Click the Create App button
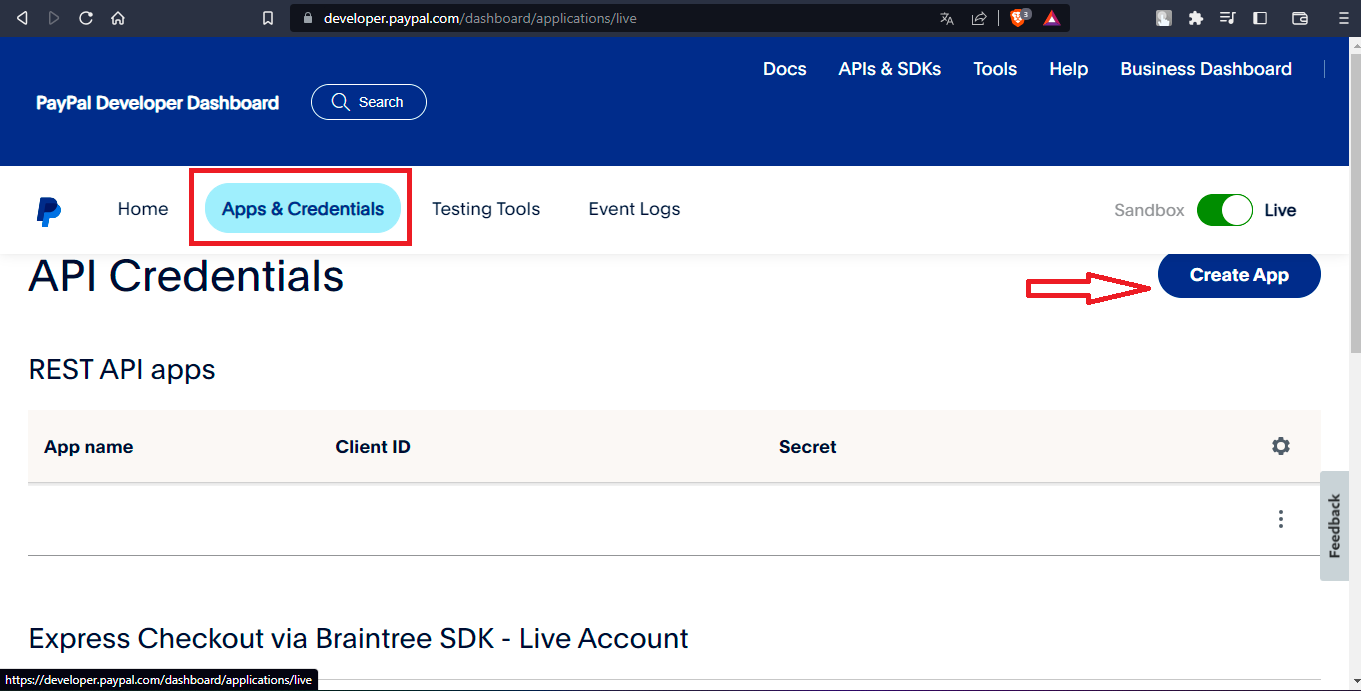The height and width of the screenshot is (691, 1361). coord(1239,275)
